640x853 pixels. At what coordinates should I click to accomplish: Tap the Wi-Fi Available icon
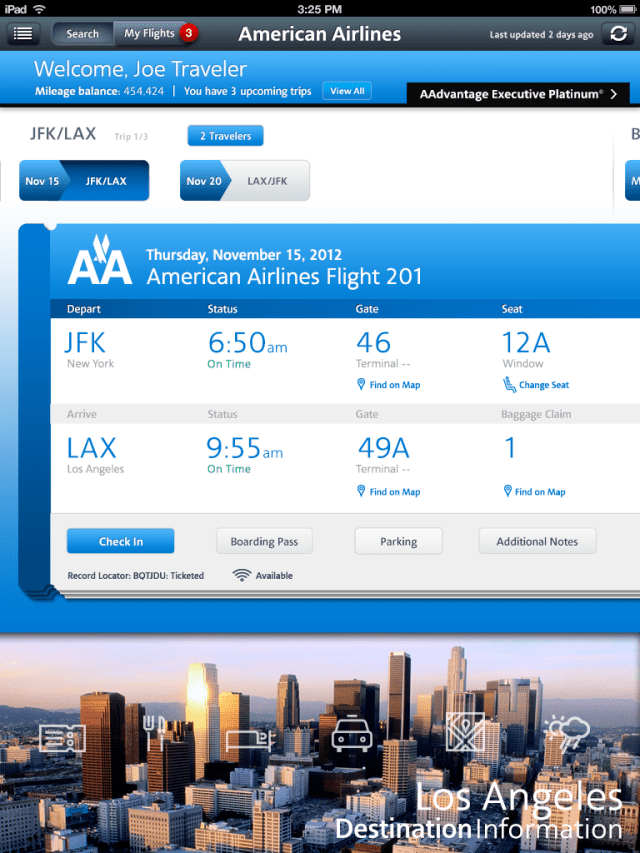241,575
